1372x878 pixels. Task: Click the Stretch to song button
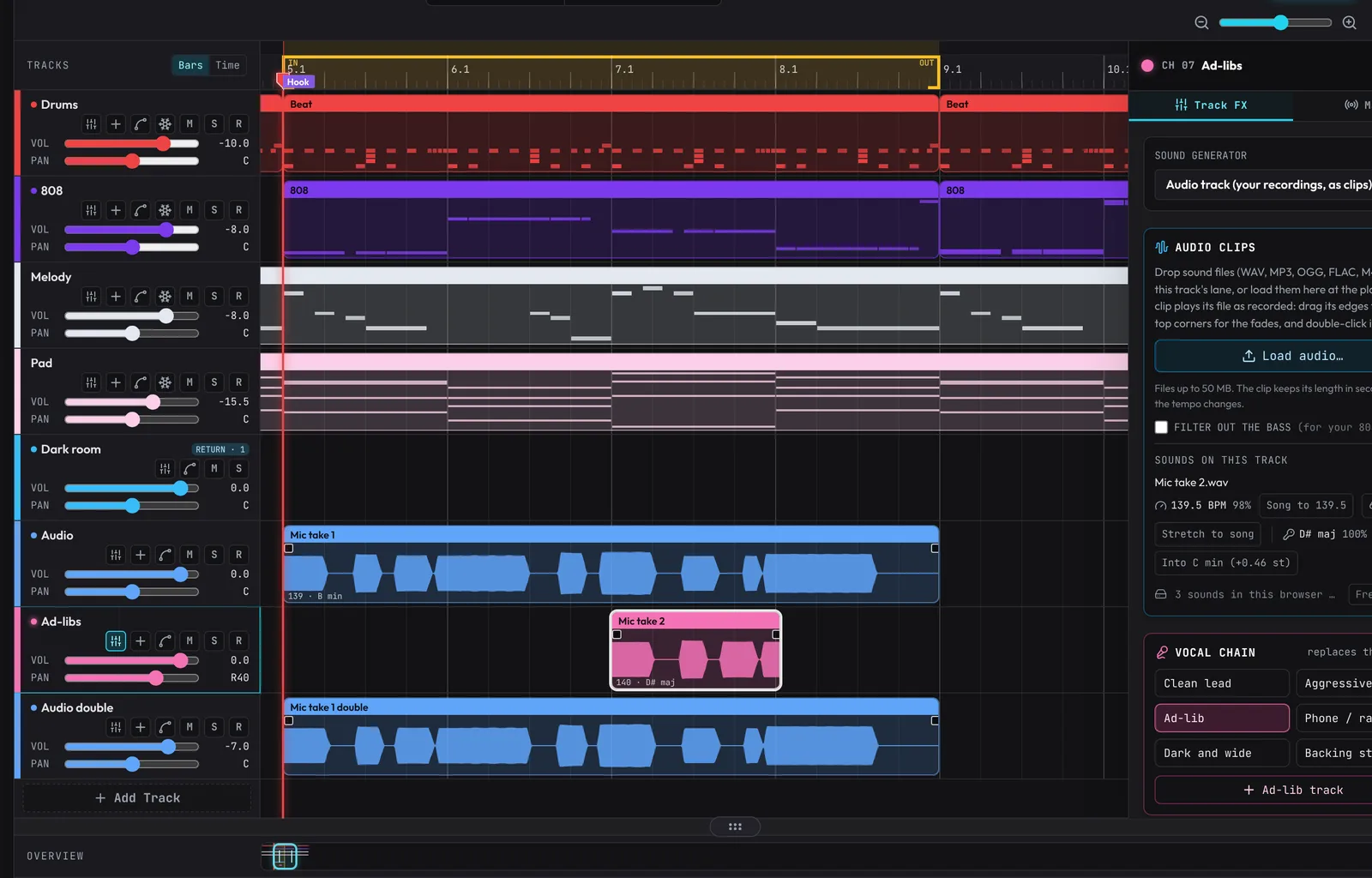click(1207, 534)
